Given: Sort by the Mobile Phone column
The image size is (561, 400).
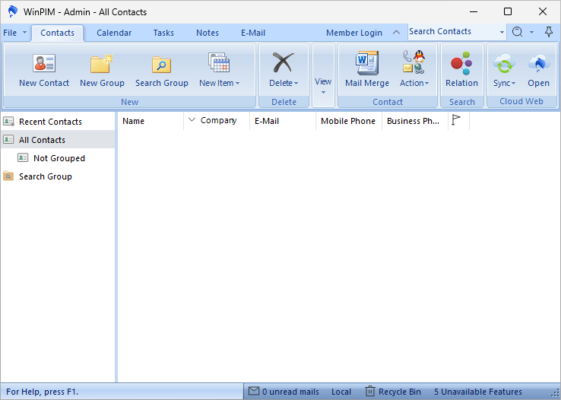Looking at the screenshot, I should pyautogui.click(x=349, y=121).
